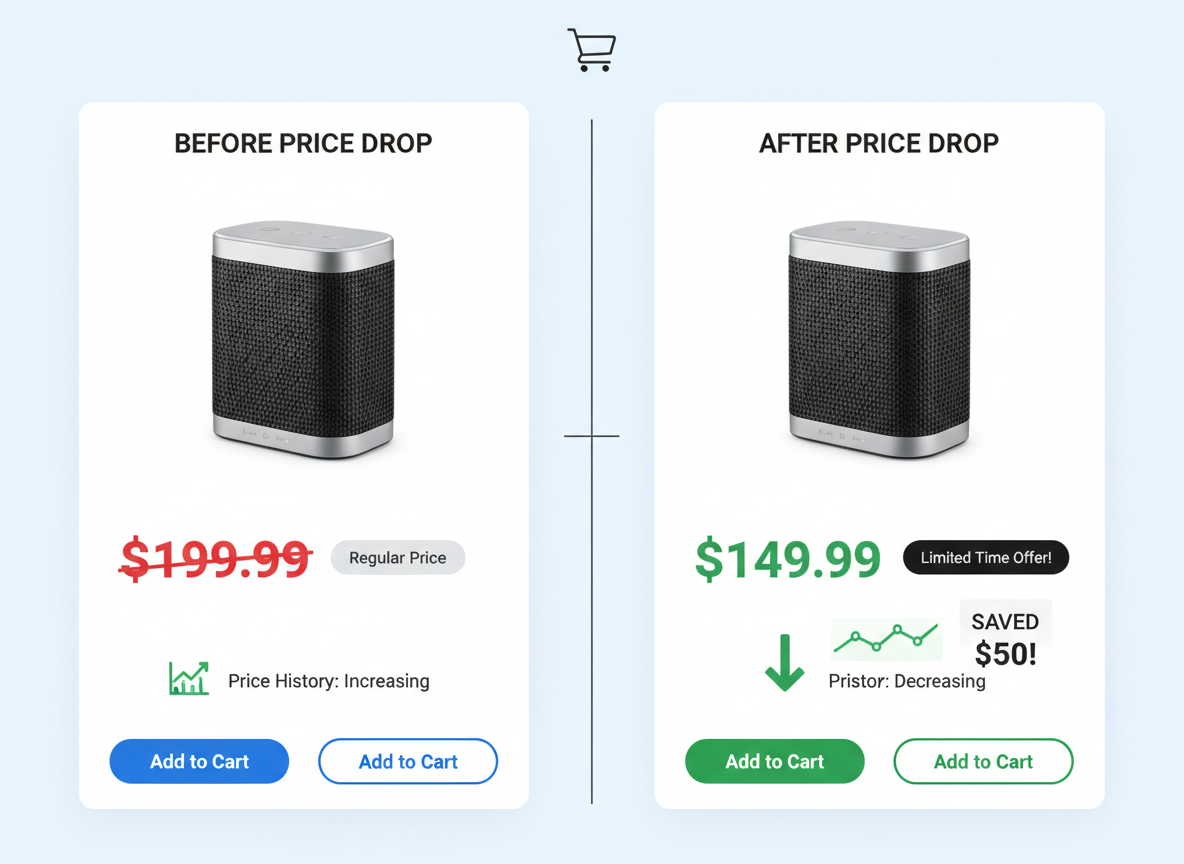Screen dimensions: 1184x864
Task: Click the green outlined Add to Cart button
Action: click(983, 761)
